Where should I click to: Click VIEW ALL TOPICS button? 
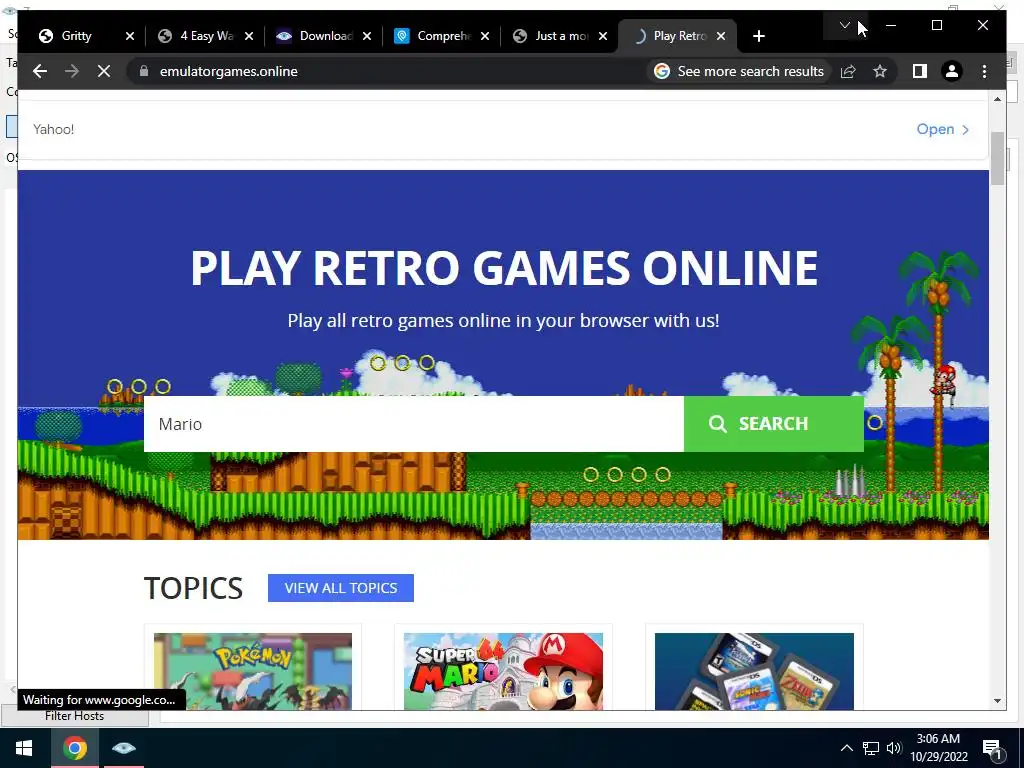pyautogui.click(x=340, y=588)
